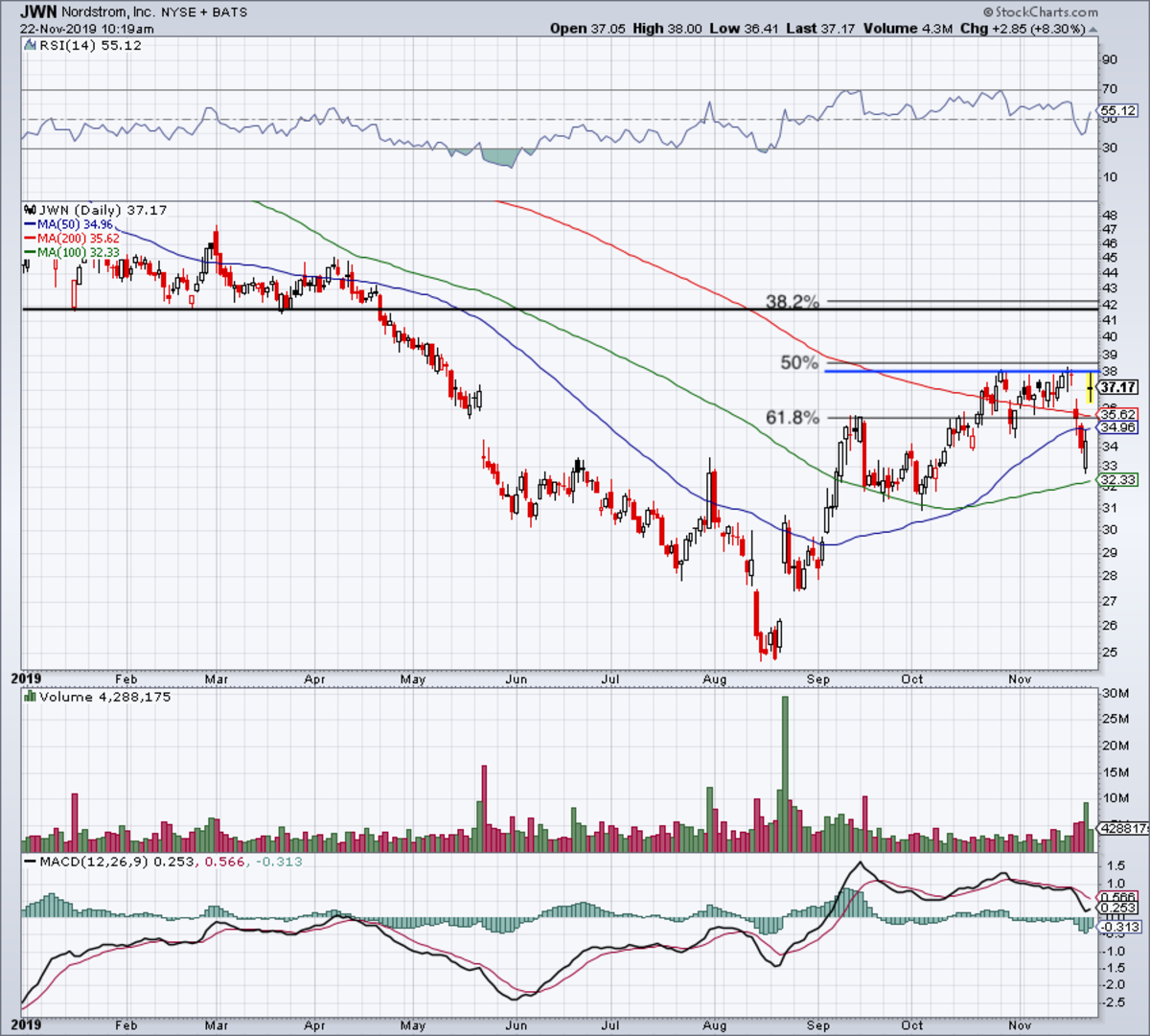Click the Apr label under the MACD panel
Screen dimensions: 1150x1036
click(315, 1024)
